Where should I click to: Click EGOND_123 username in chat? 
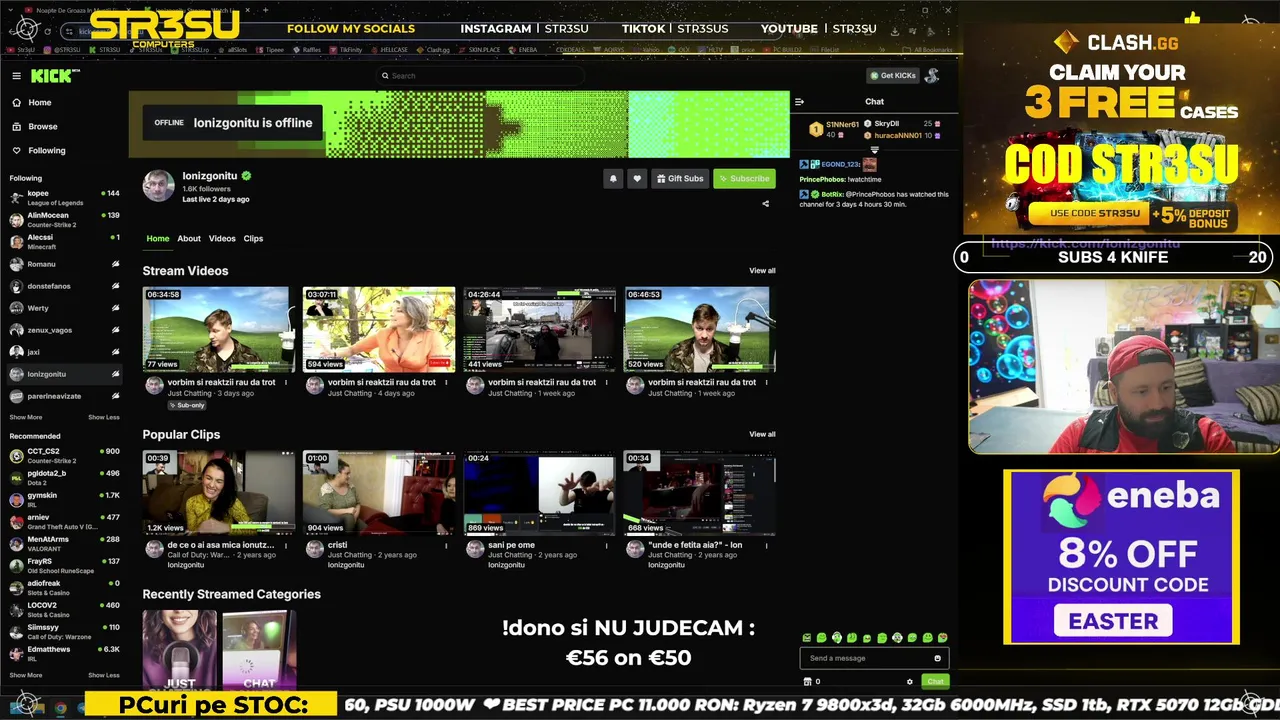point(840,164)
